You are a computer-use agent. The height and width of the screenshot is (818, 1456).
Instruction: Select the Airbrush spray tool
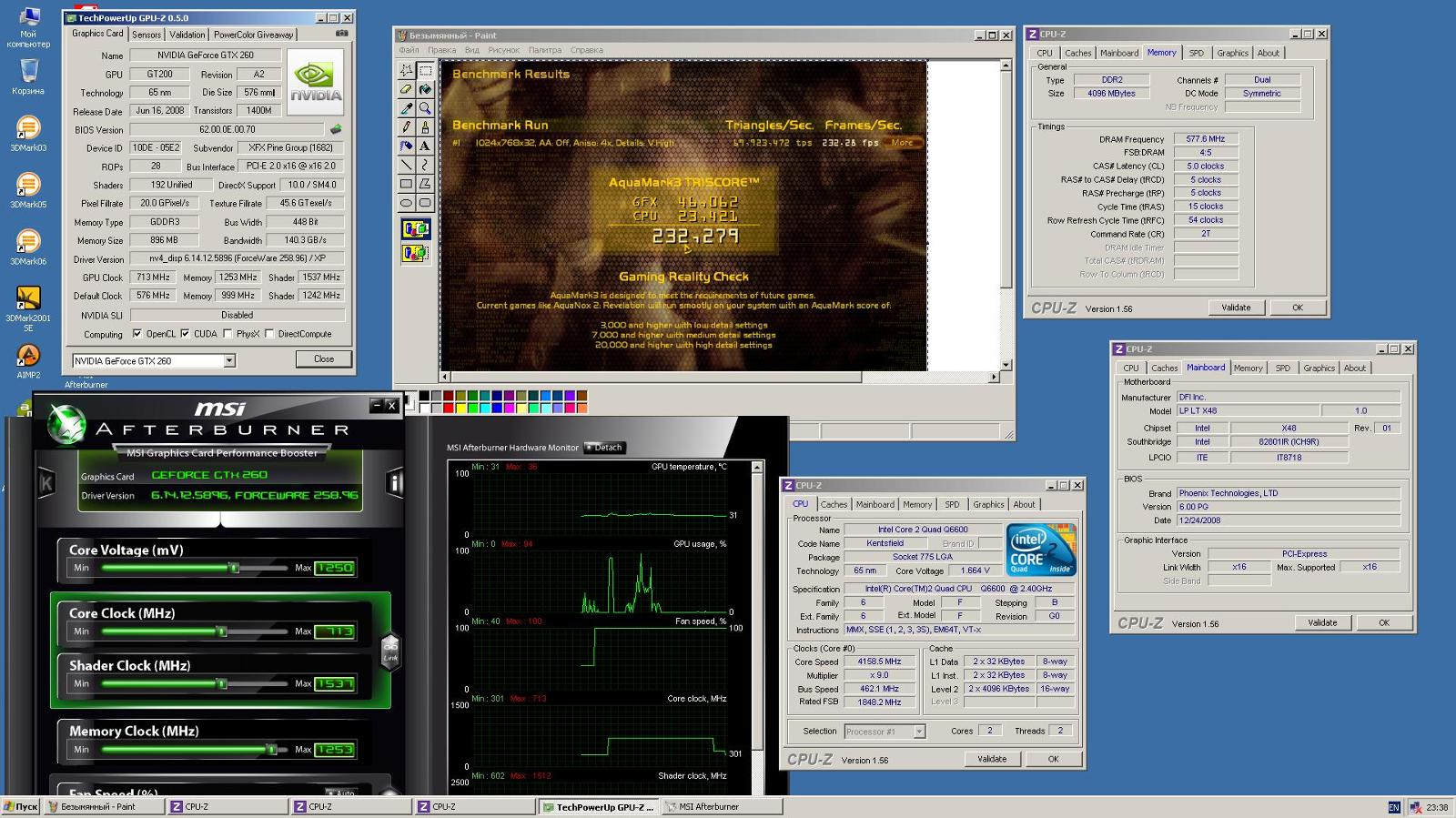click(406, 146)
